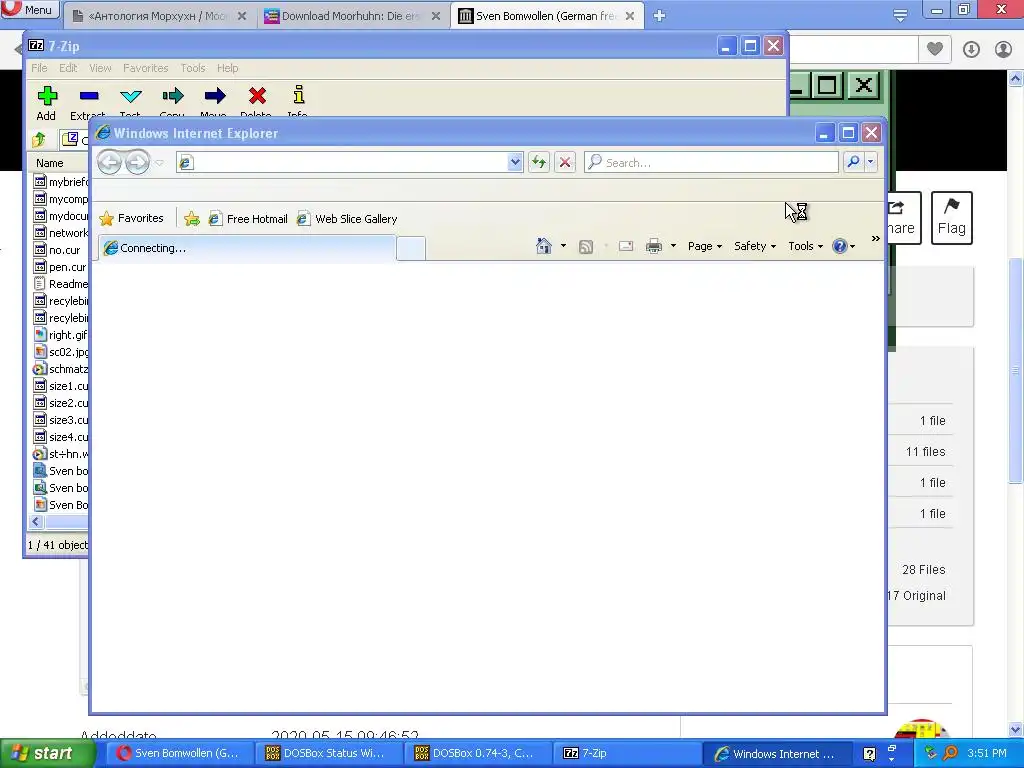Viewport: 1024px width, 768px height.
Task: Click the Flag button on webpage
Action: point(952,218)
